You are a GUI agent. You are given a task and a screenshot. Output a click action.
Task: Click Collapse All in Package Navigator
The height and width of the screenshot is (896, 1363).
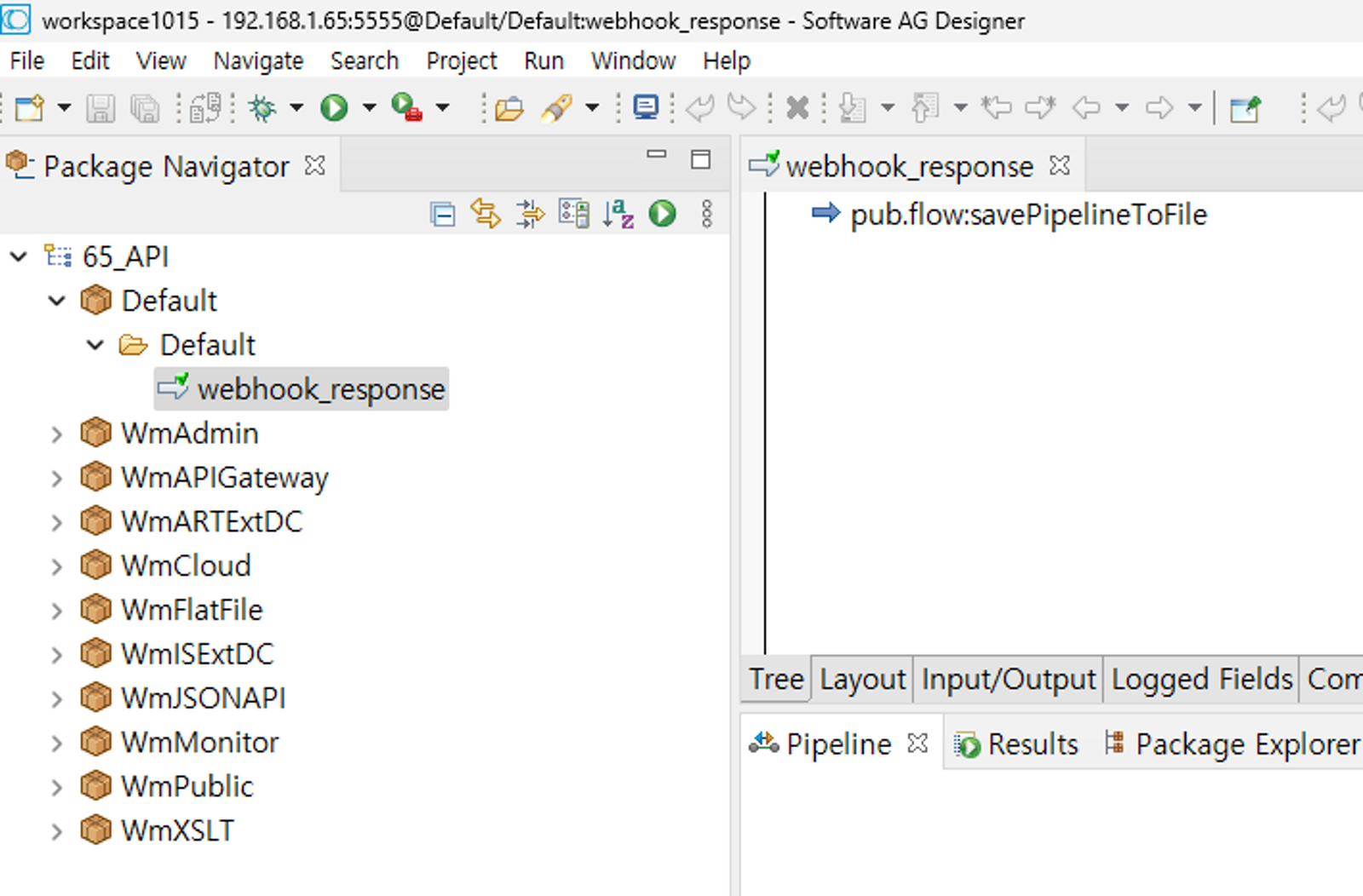443,215
